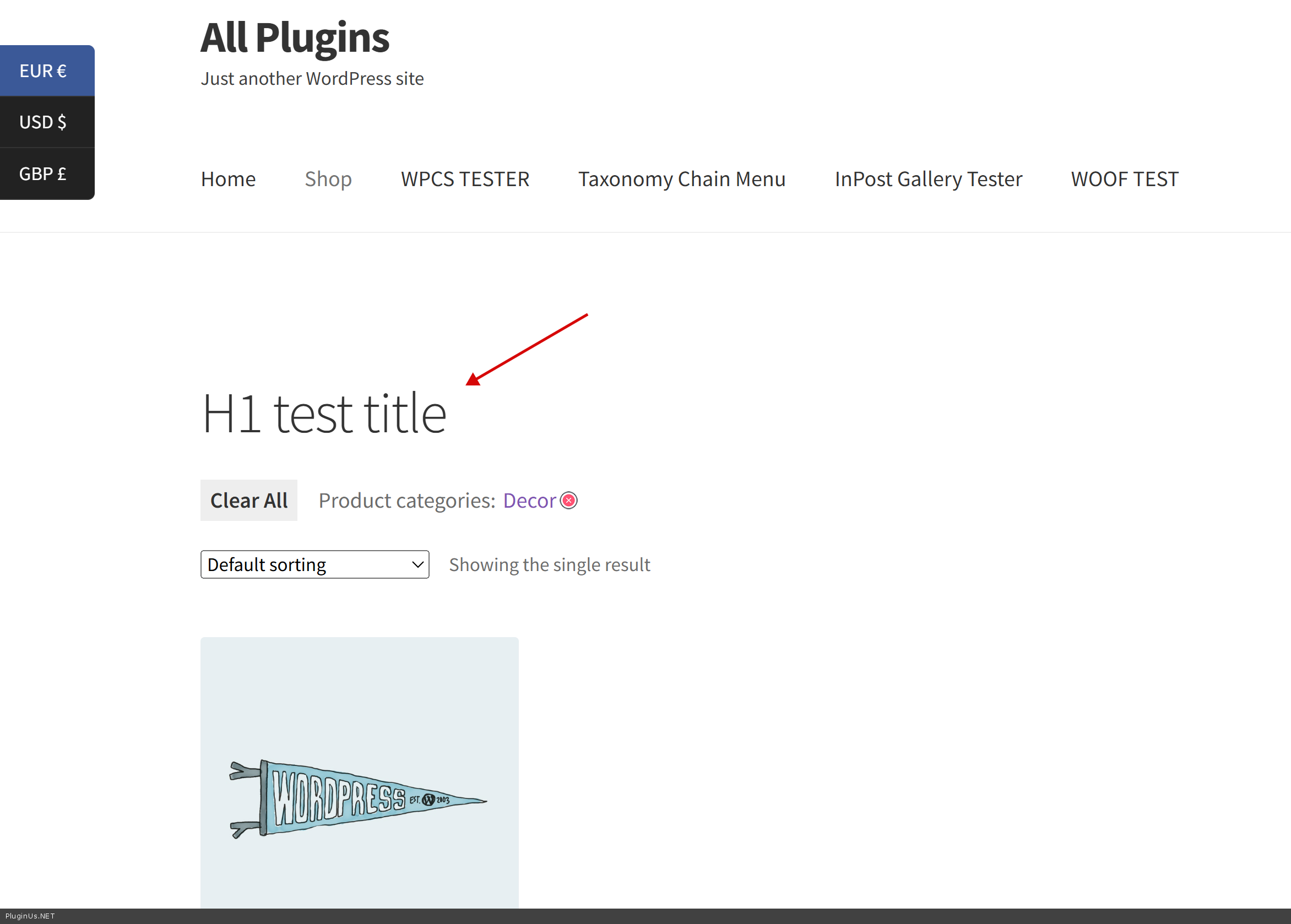1291x924 pixels.
Task: Switch currency to EUR €
Action: 44,71
